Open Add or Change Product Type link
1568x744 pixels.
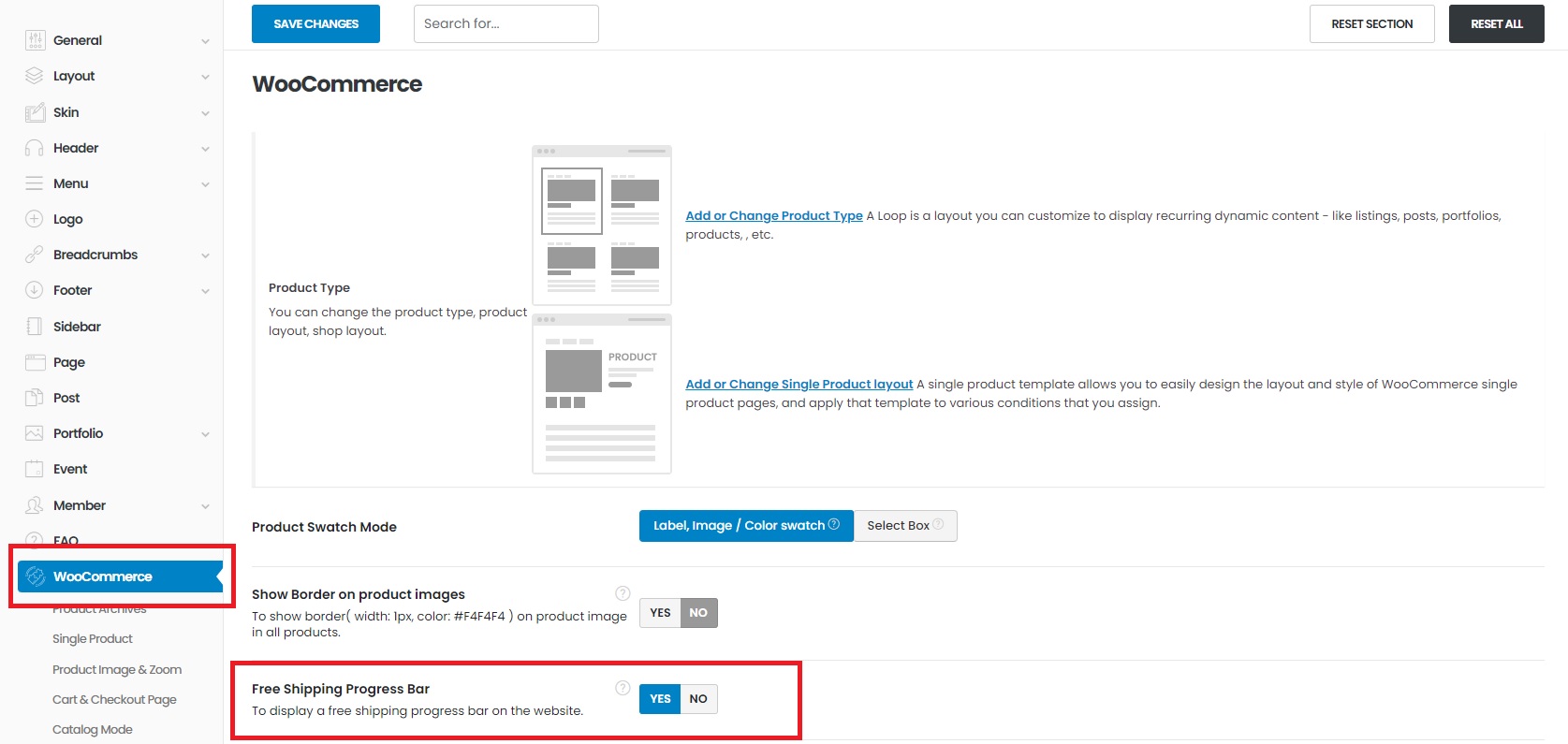click(773, 216)
